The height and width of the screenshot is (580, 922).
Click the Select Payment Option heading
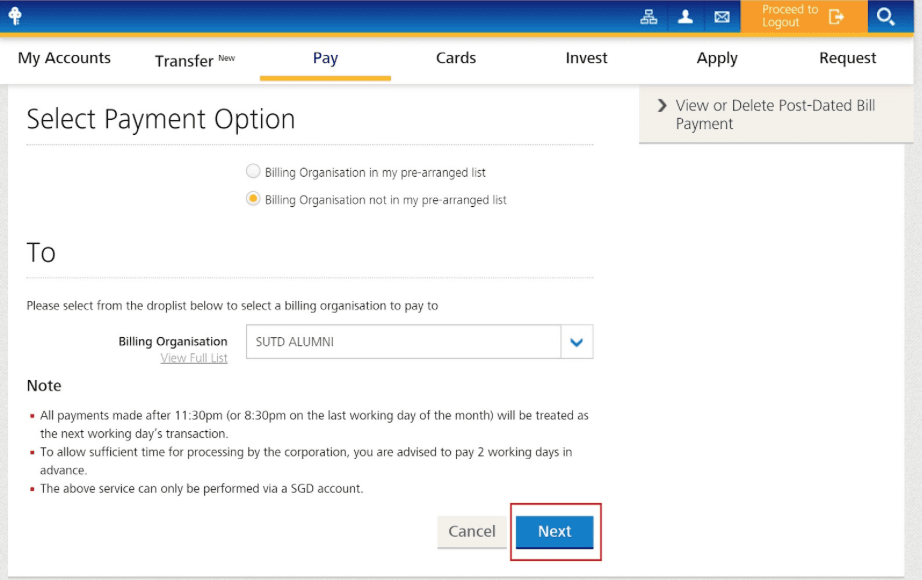click(x=161, y=119)
